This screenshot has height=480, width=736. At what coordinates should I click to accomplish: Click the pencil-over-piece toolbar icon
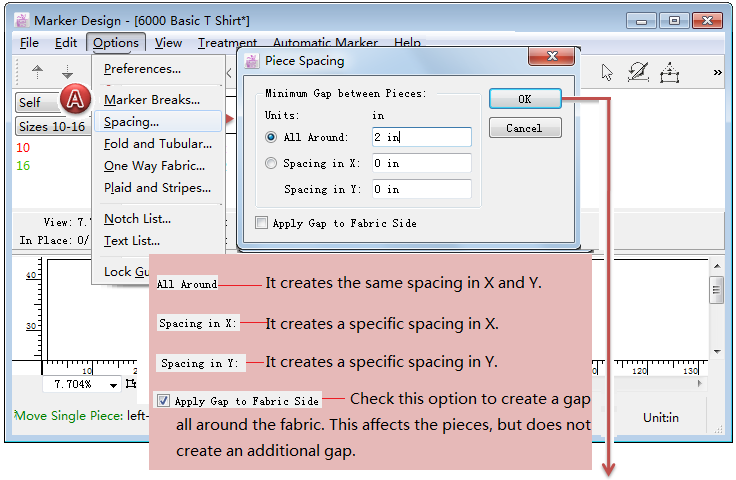click(638, 72)
